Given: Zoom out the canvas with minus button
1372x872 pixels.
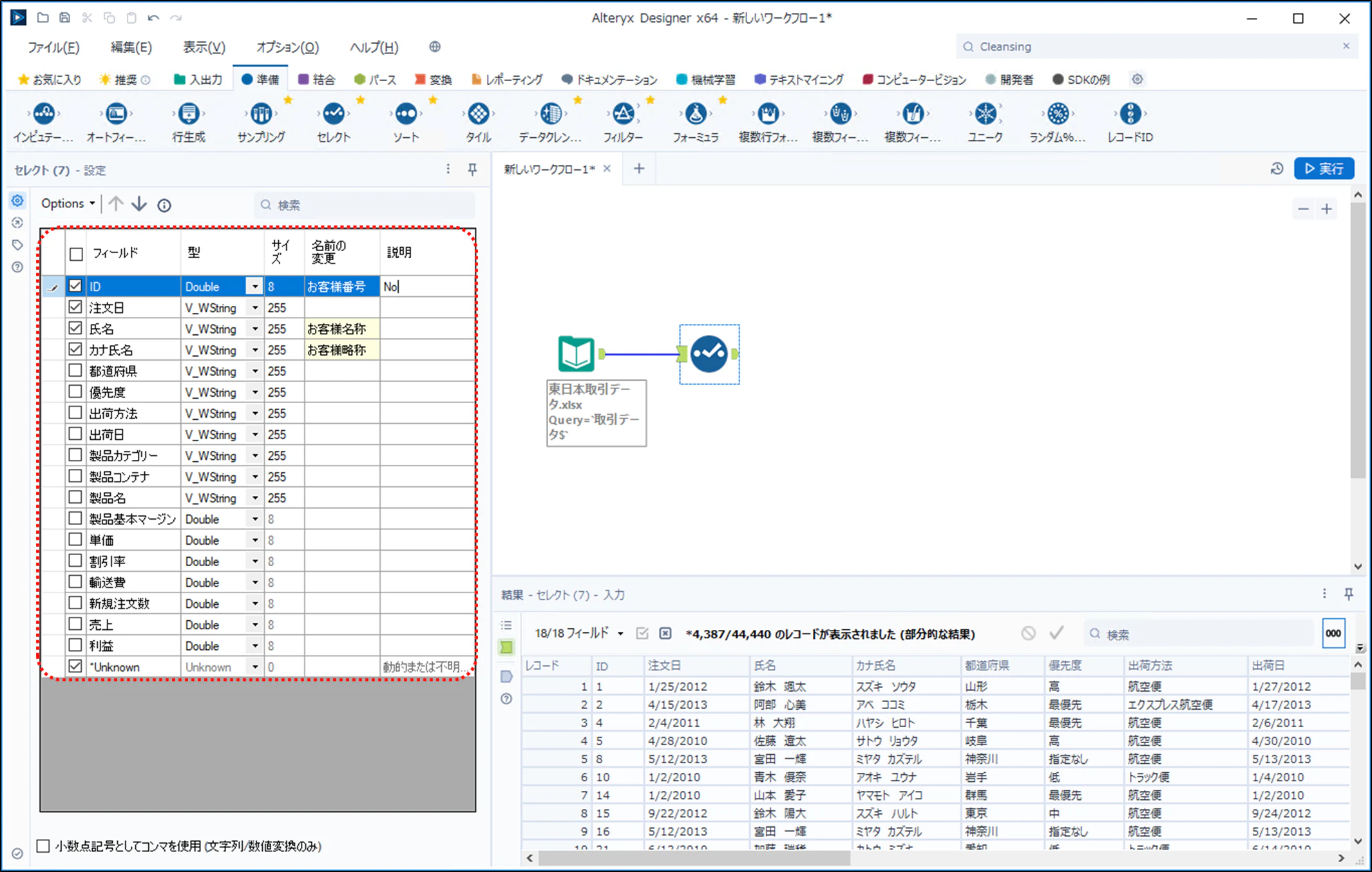Looking at the screenshot, I should (x=1303, y=209).
